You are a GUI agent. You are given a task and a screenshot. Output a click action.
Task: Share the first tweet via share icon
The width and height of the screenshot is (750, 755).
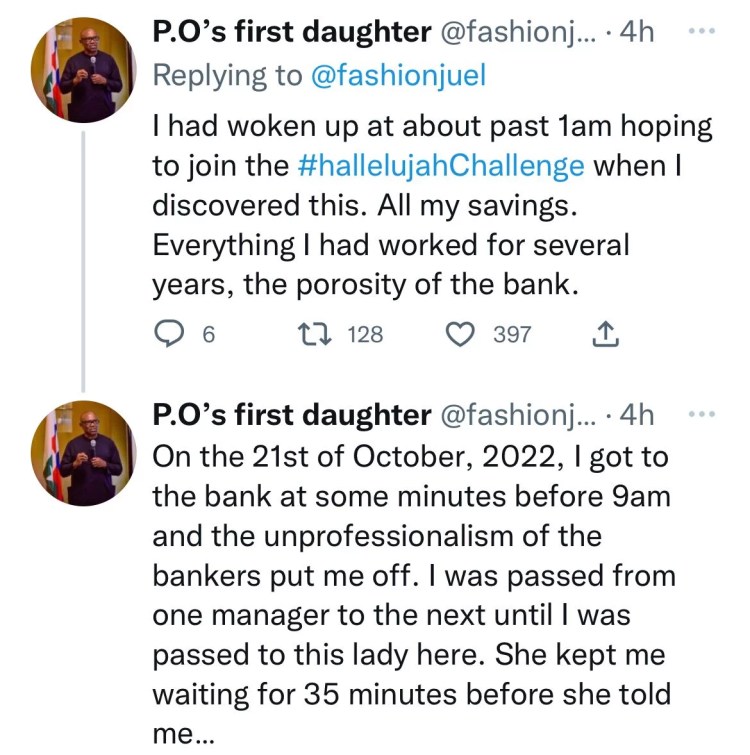click(605, 335)
